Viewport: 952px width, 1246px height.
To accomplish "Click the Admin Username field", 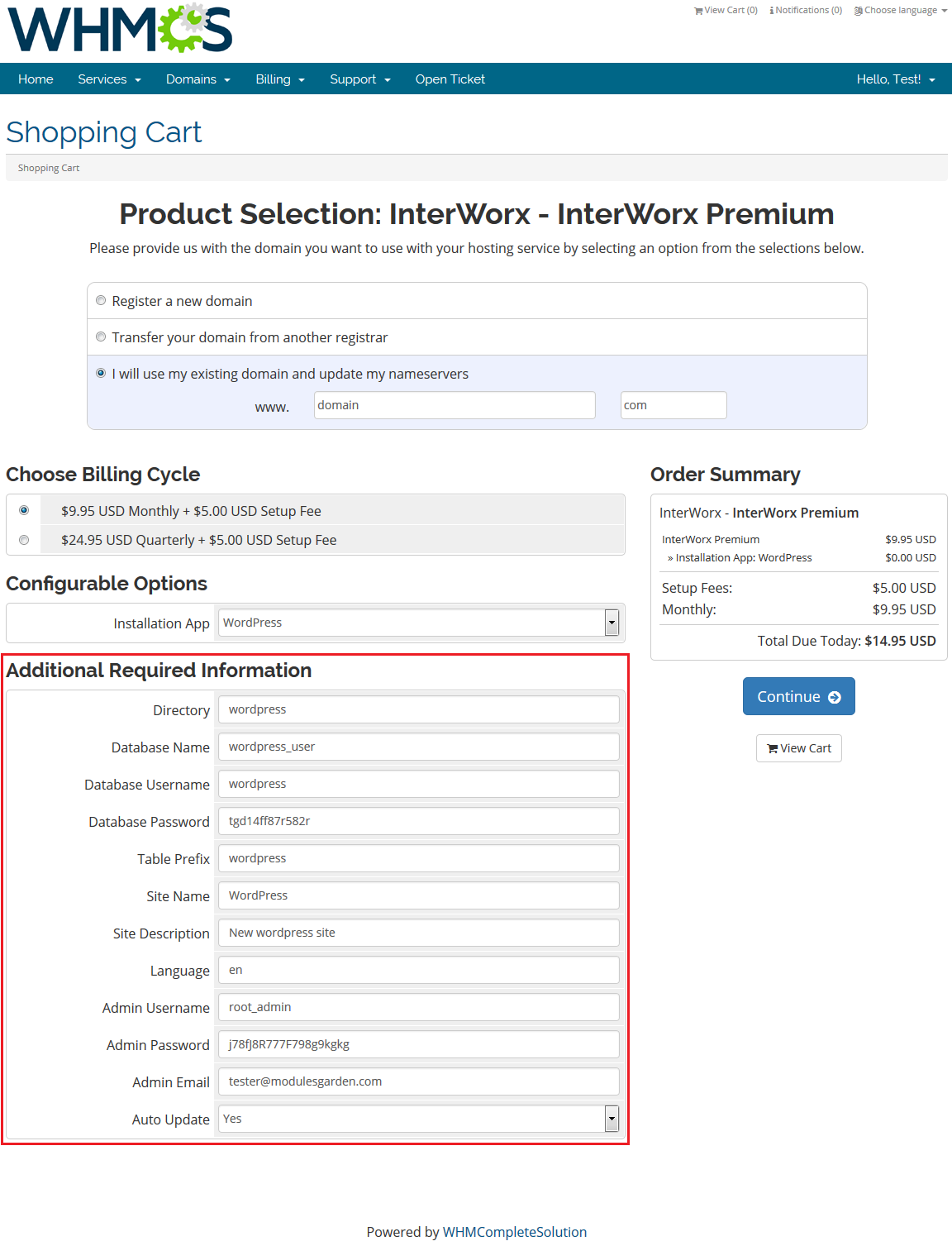I will pos(419,1007).
